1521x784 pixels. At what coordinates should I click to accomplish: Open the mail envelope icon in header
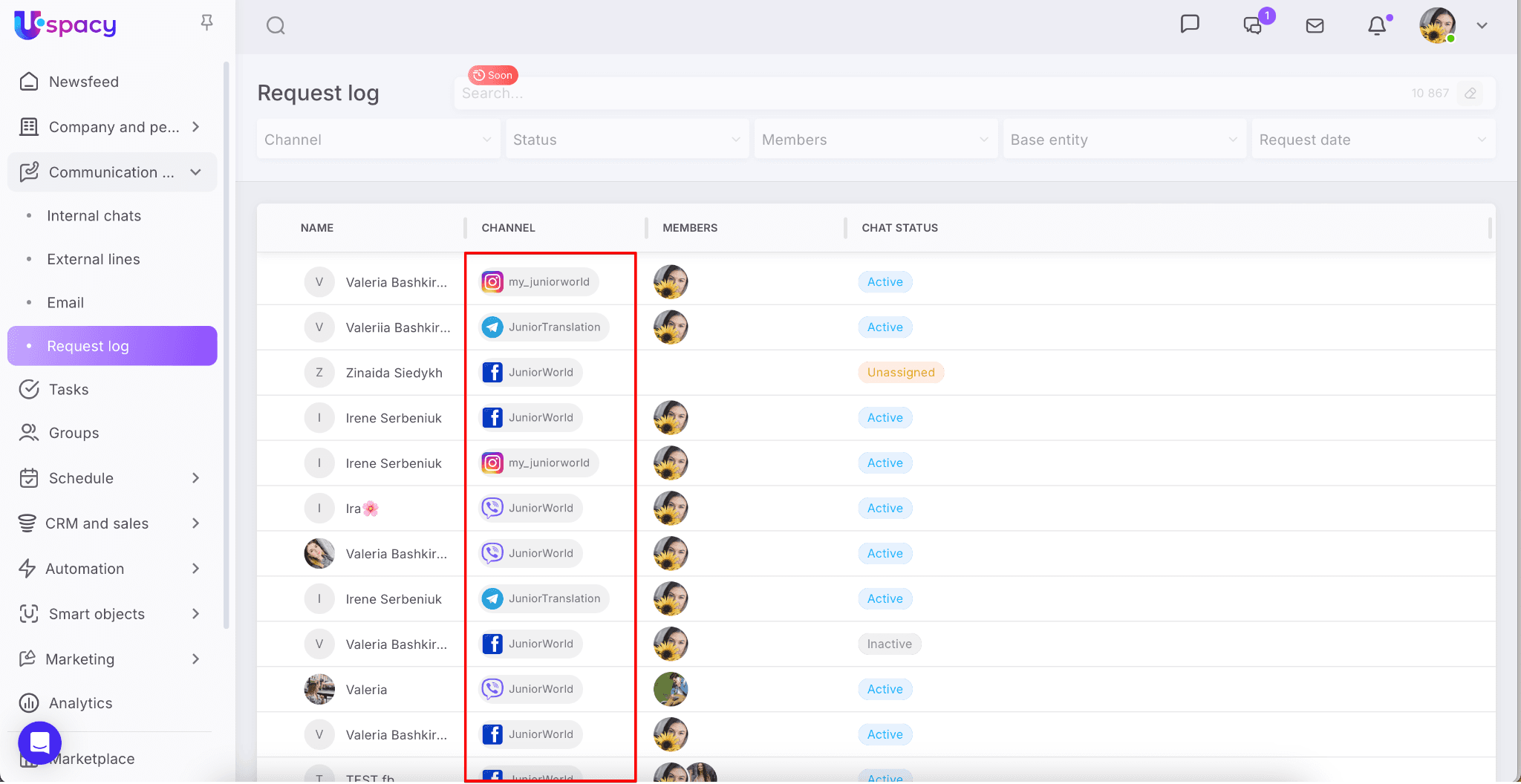pyautogui.click(x=1315, y=26)
